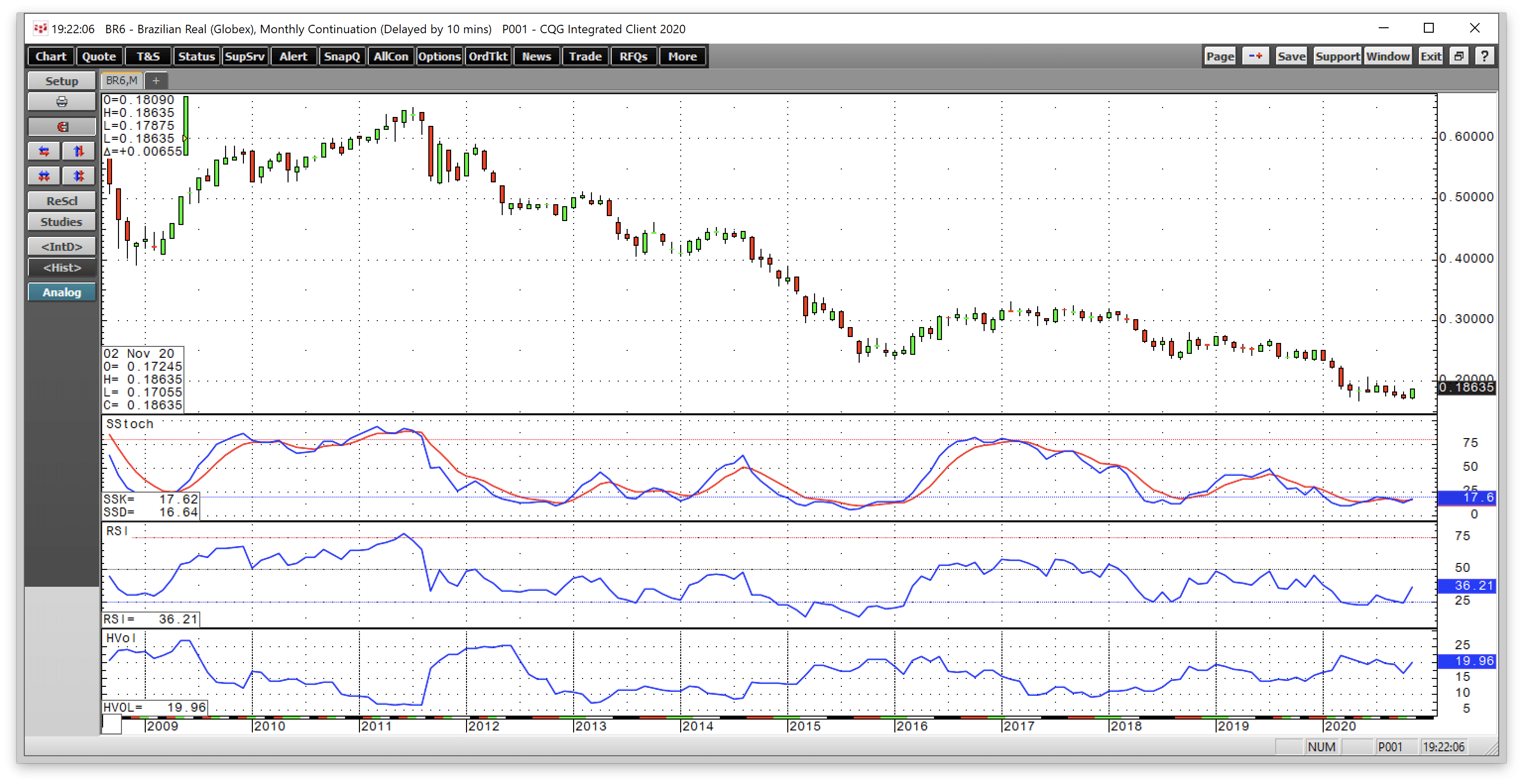
Task: Open the News toolbar button
Action: 536,56
